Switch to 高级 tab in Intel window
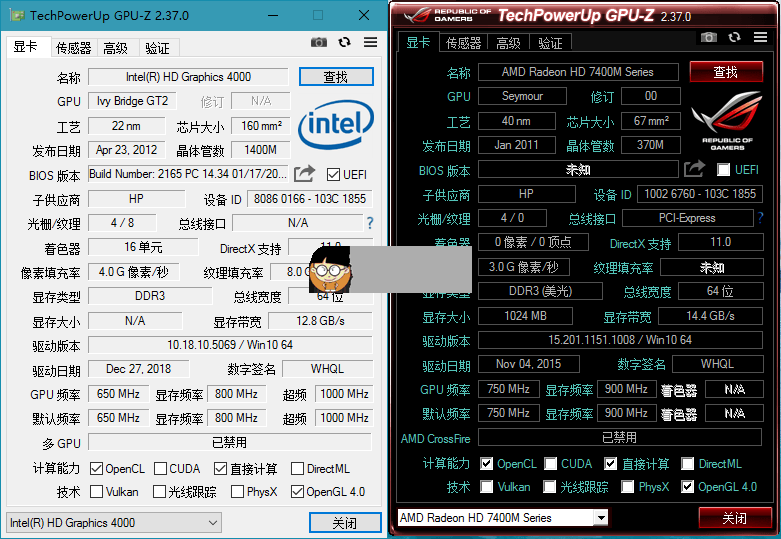 116,48
